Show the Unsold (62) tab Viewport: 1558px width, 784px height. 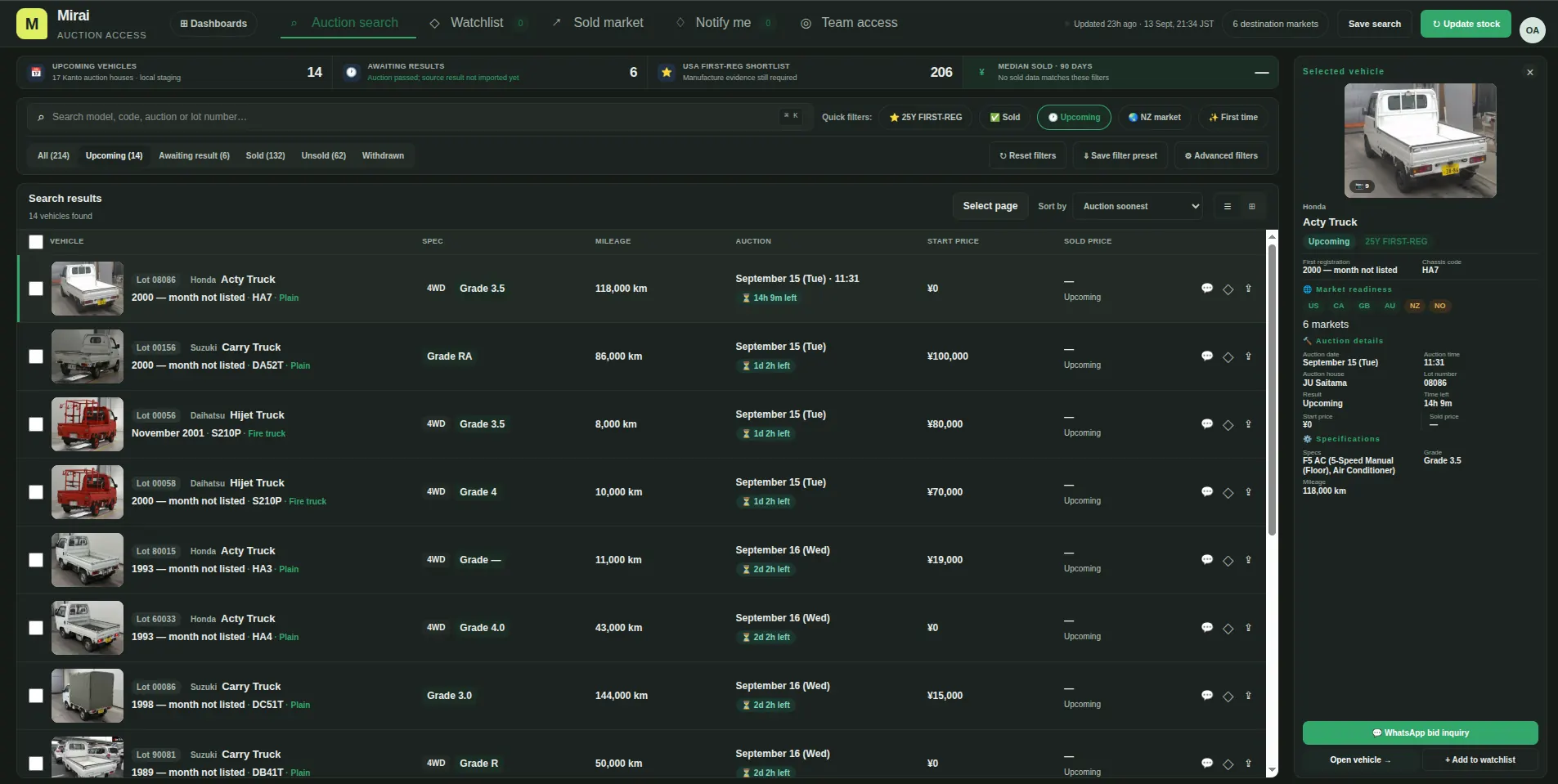[x=323, y=155]
